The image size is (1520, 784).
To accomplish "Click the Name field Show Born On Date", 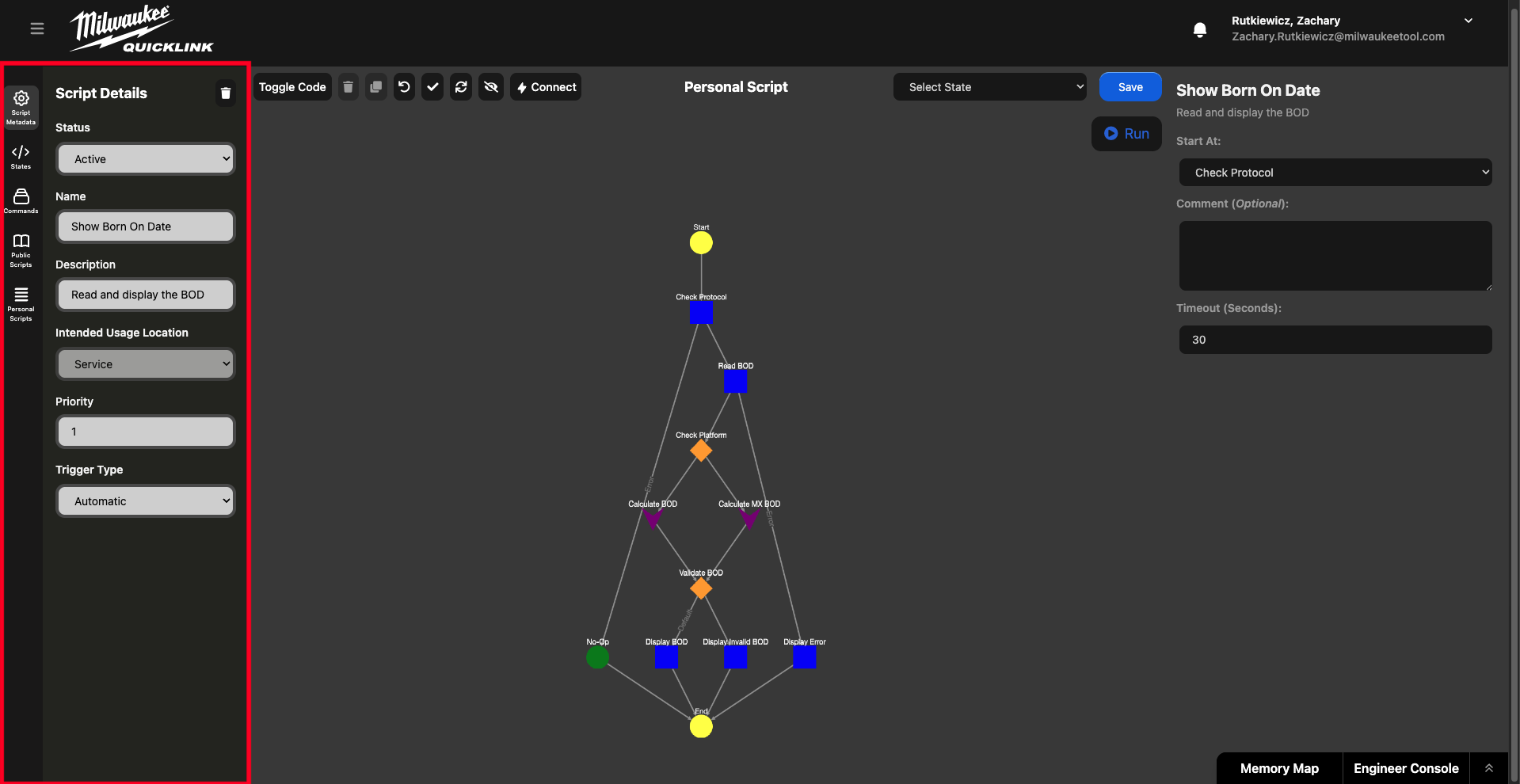I will click(146, 226).
